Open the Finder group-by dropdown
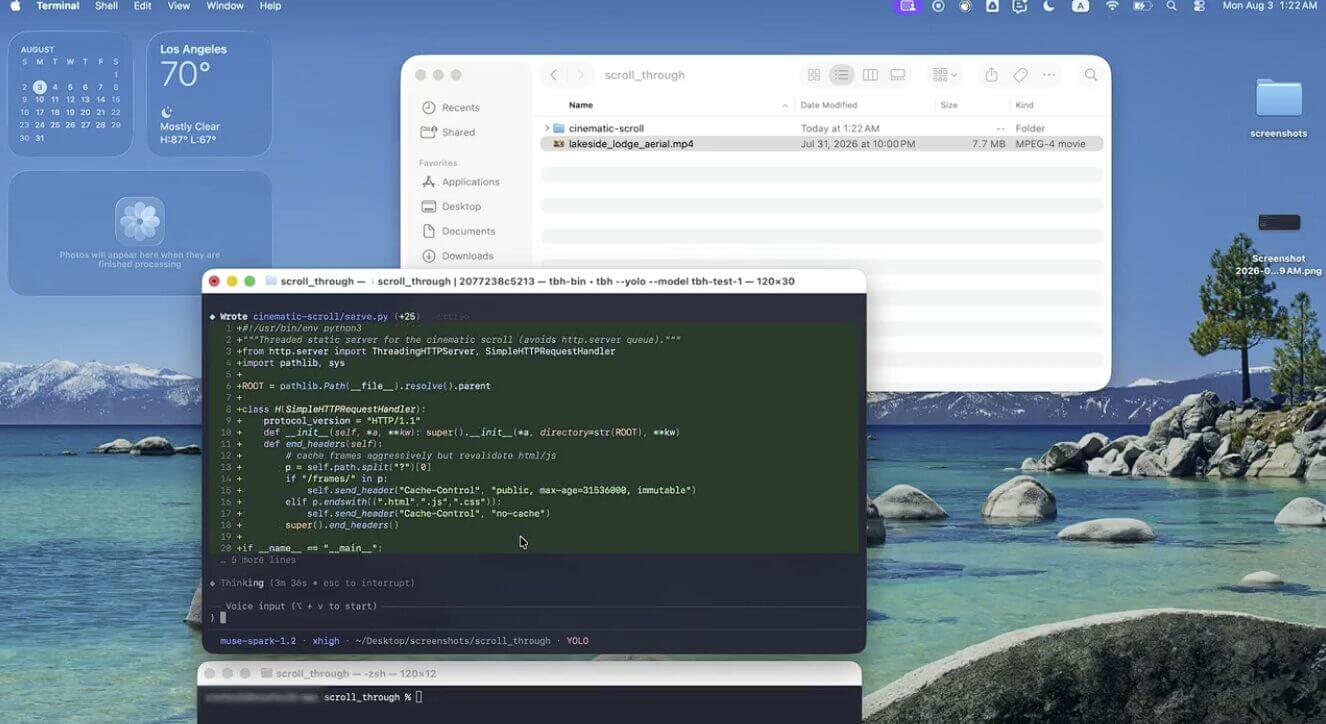Viewport: 1326px width, 724px height. pos(944,75)
